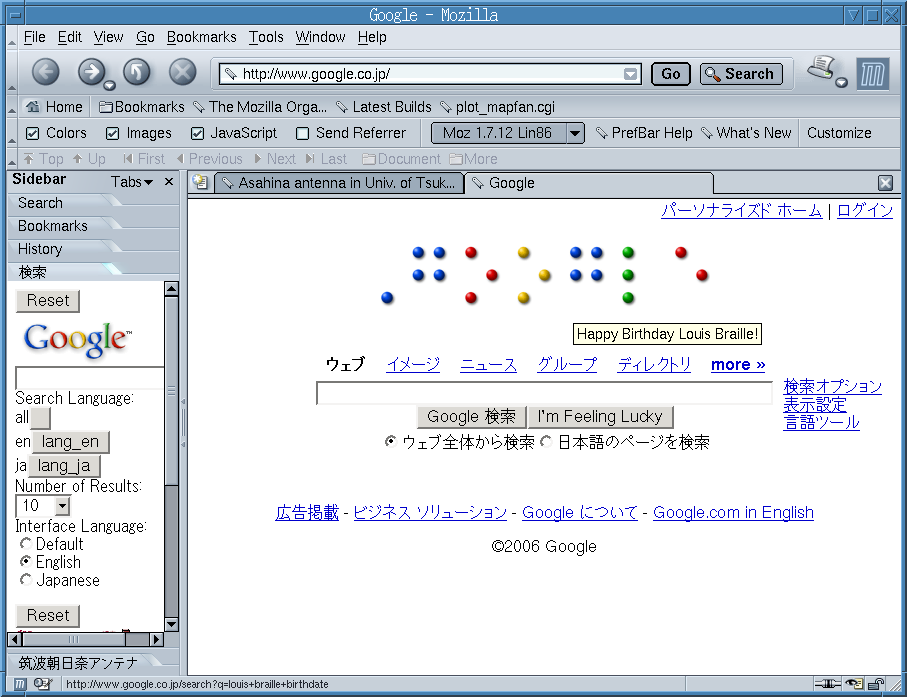Disable the JavaScript checkbox
Viewport: 907px width, 697px height.
[197, 134]
